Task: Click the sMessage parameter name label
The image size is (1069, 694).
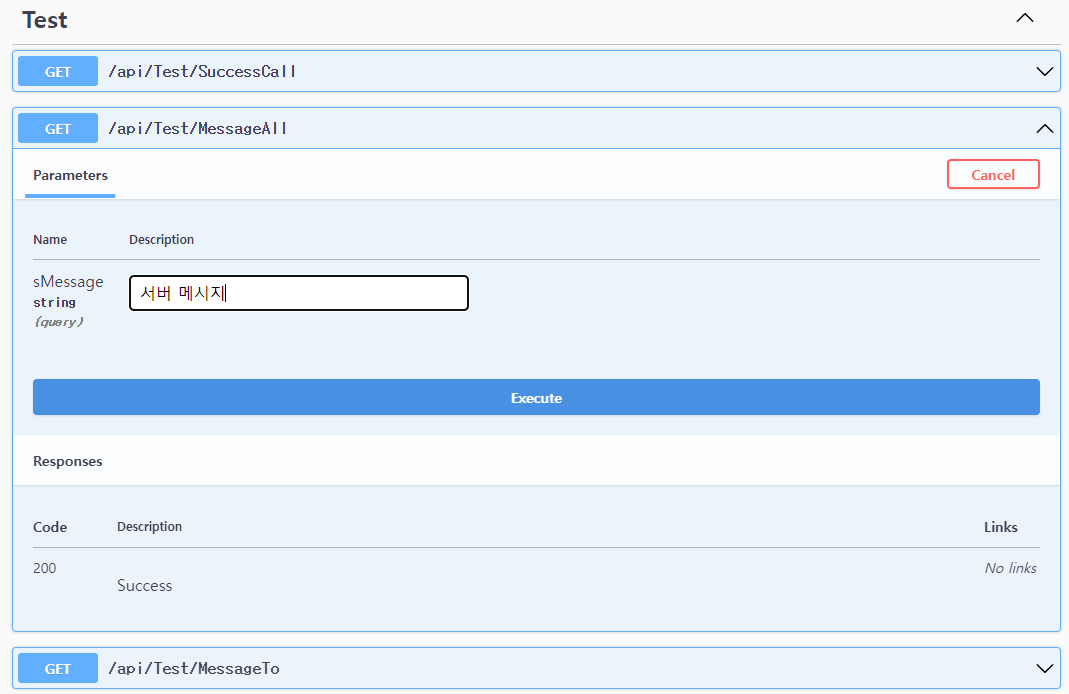Action: pos(68,282)
